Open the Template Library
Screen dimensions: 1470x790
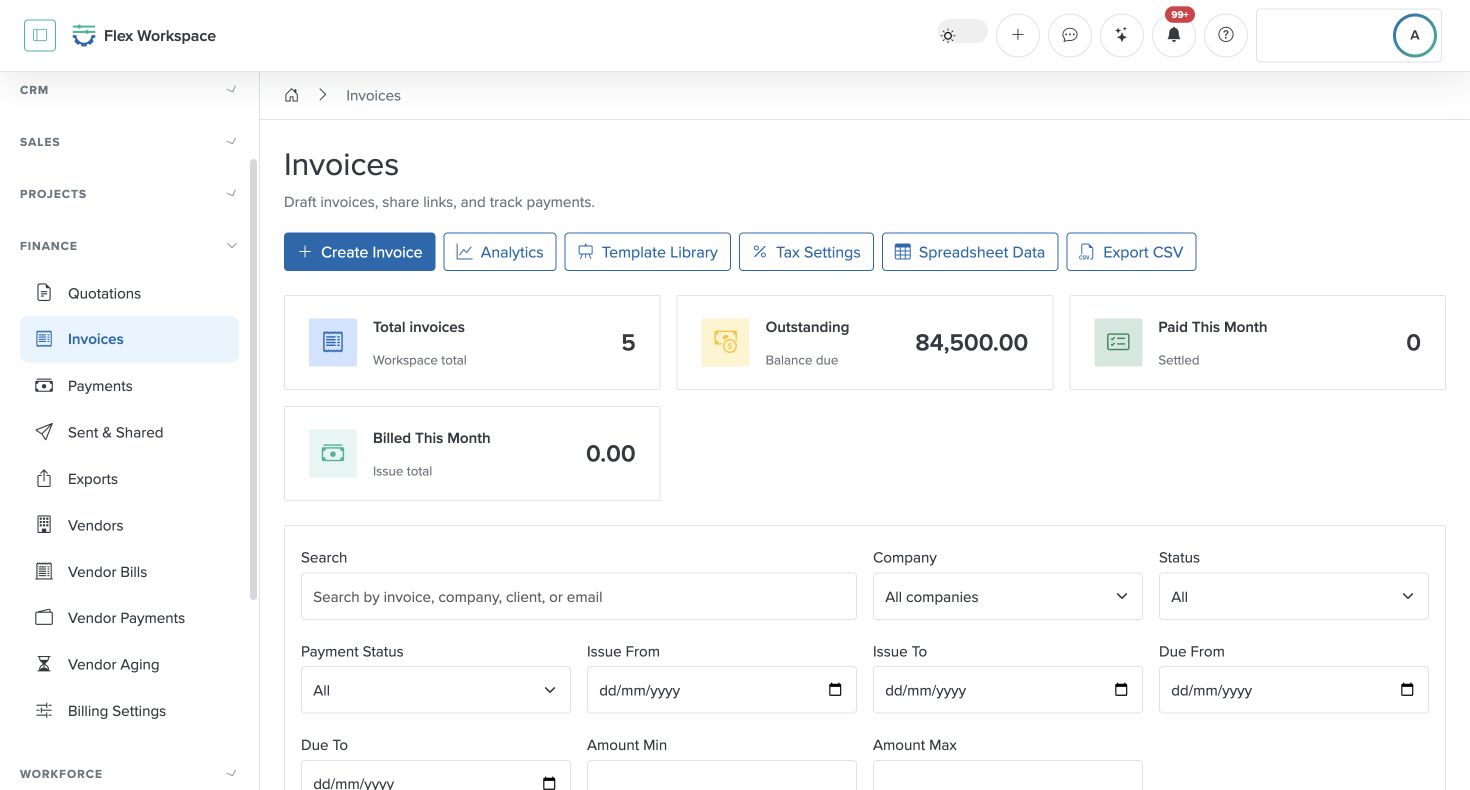click(x=647, y=252)
